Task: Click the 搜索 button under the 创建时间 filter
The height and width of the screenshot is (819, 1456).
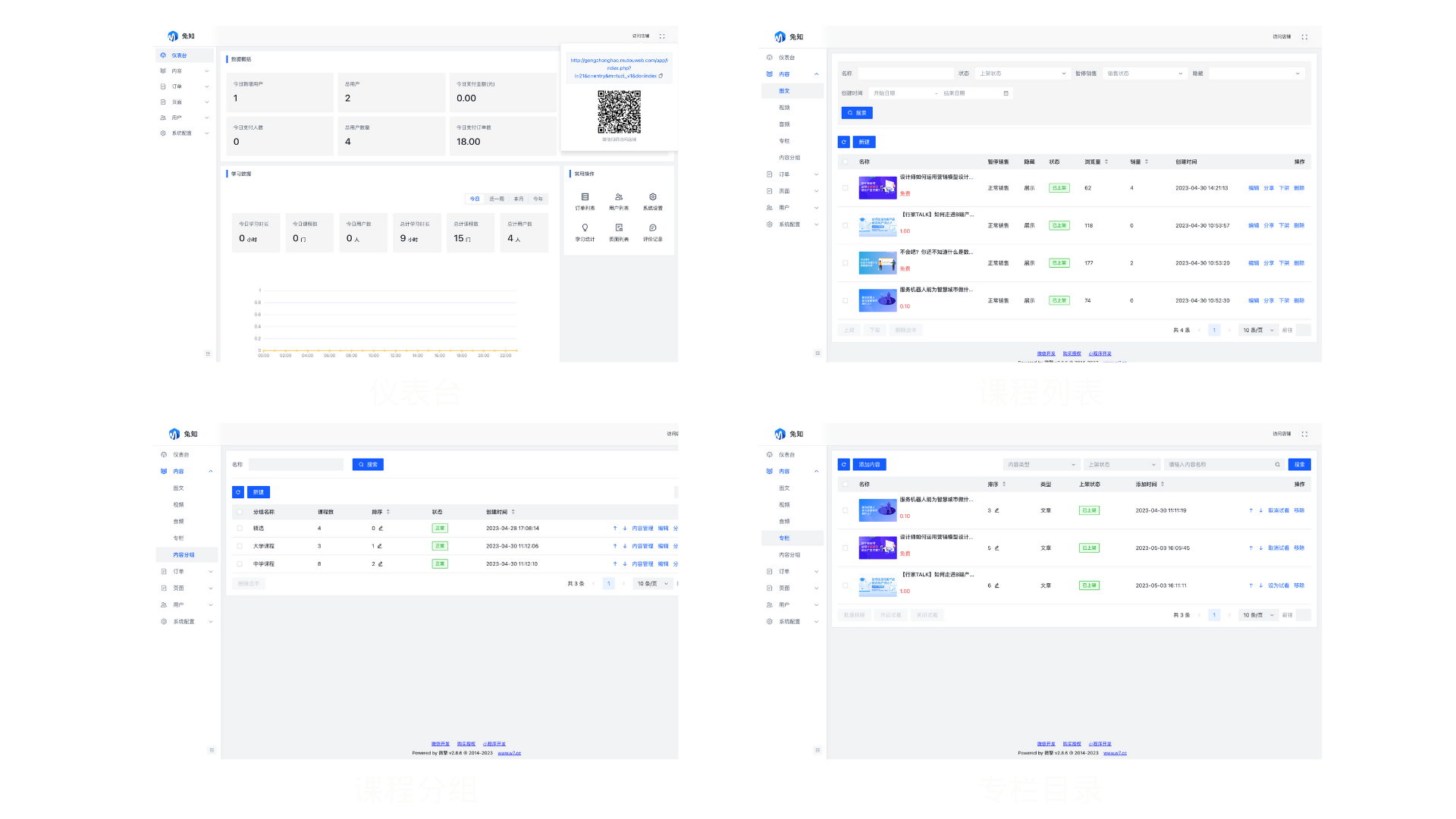Action: tap(857, 113)
